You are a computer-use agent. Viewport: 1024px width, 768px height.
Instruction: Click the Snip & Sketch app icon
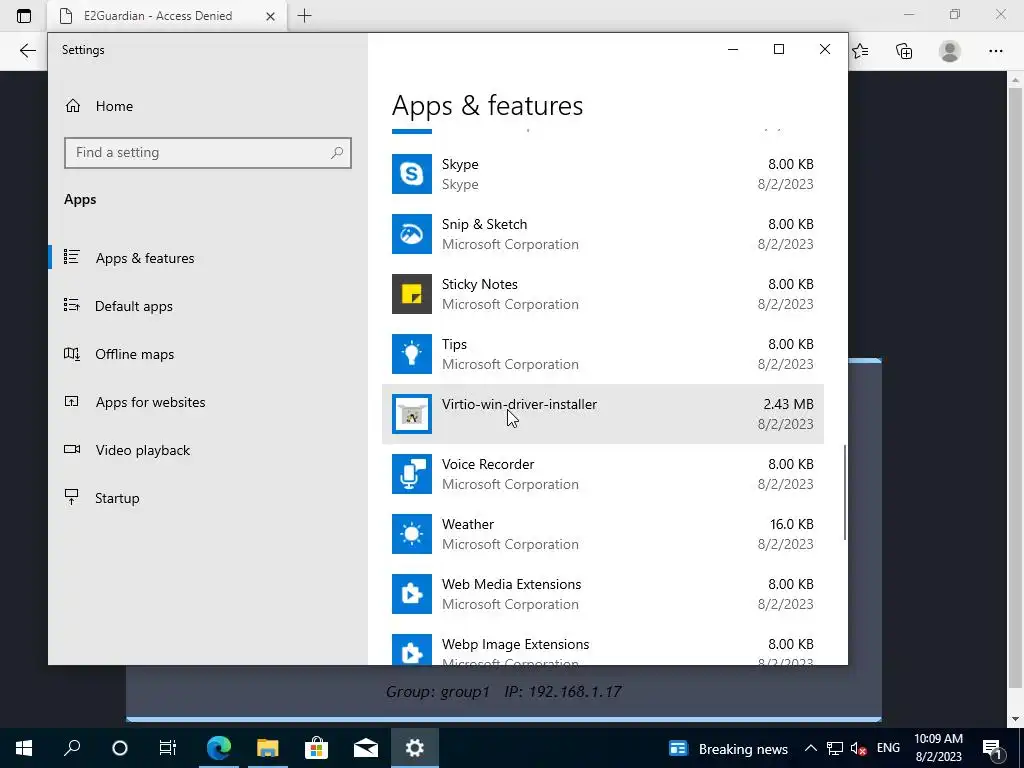tap(411, 234)
